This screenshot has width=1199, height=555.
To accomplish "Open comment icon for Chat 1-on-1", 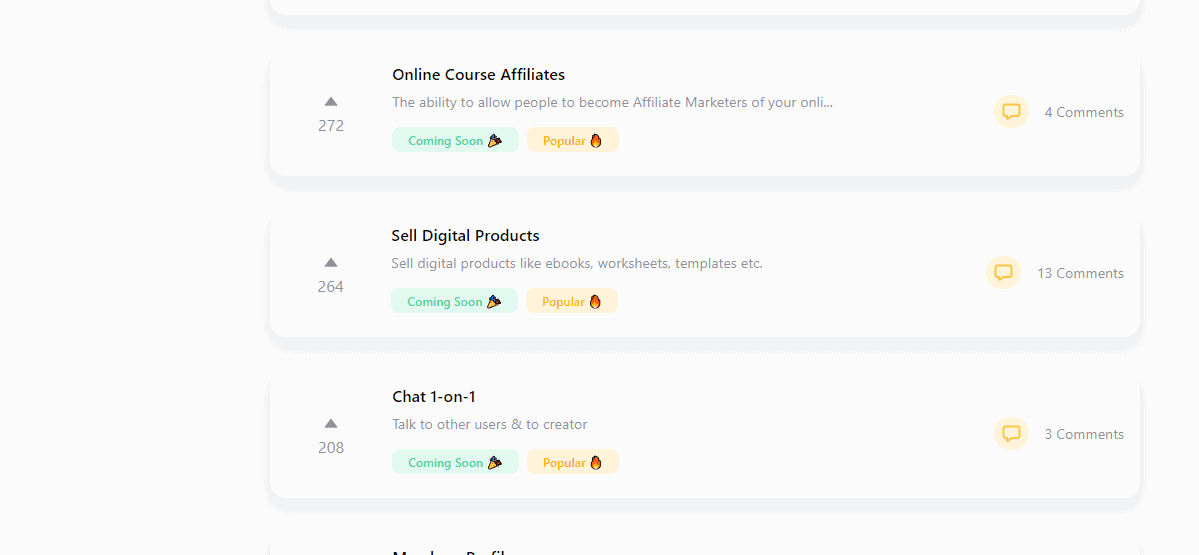I will (x=1011, y=434).
